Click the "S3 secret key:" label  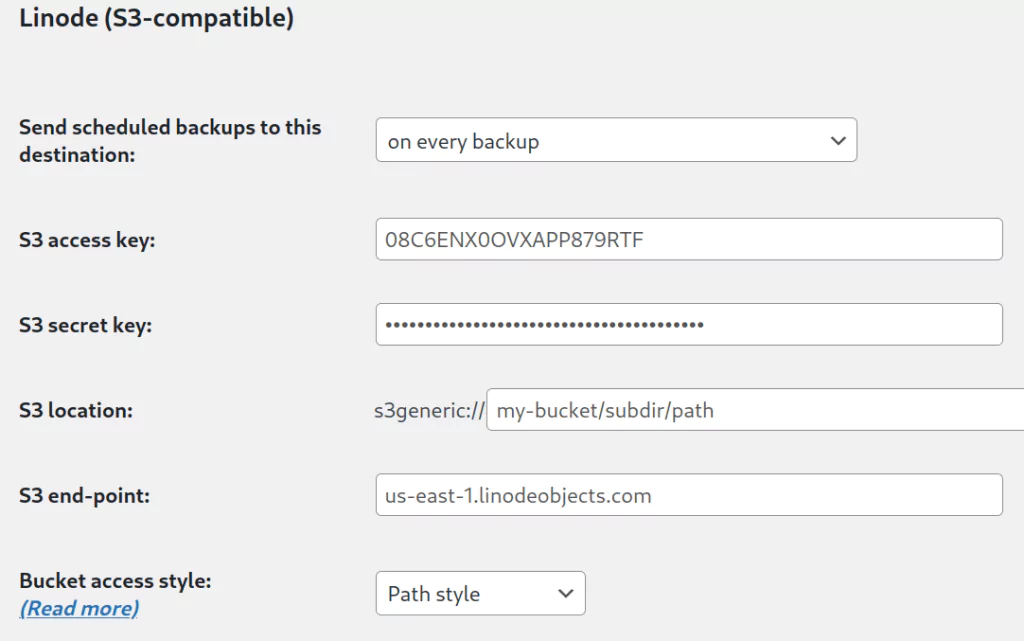85,325
